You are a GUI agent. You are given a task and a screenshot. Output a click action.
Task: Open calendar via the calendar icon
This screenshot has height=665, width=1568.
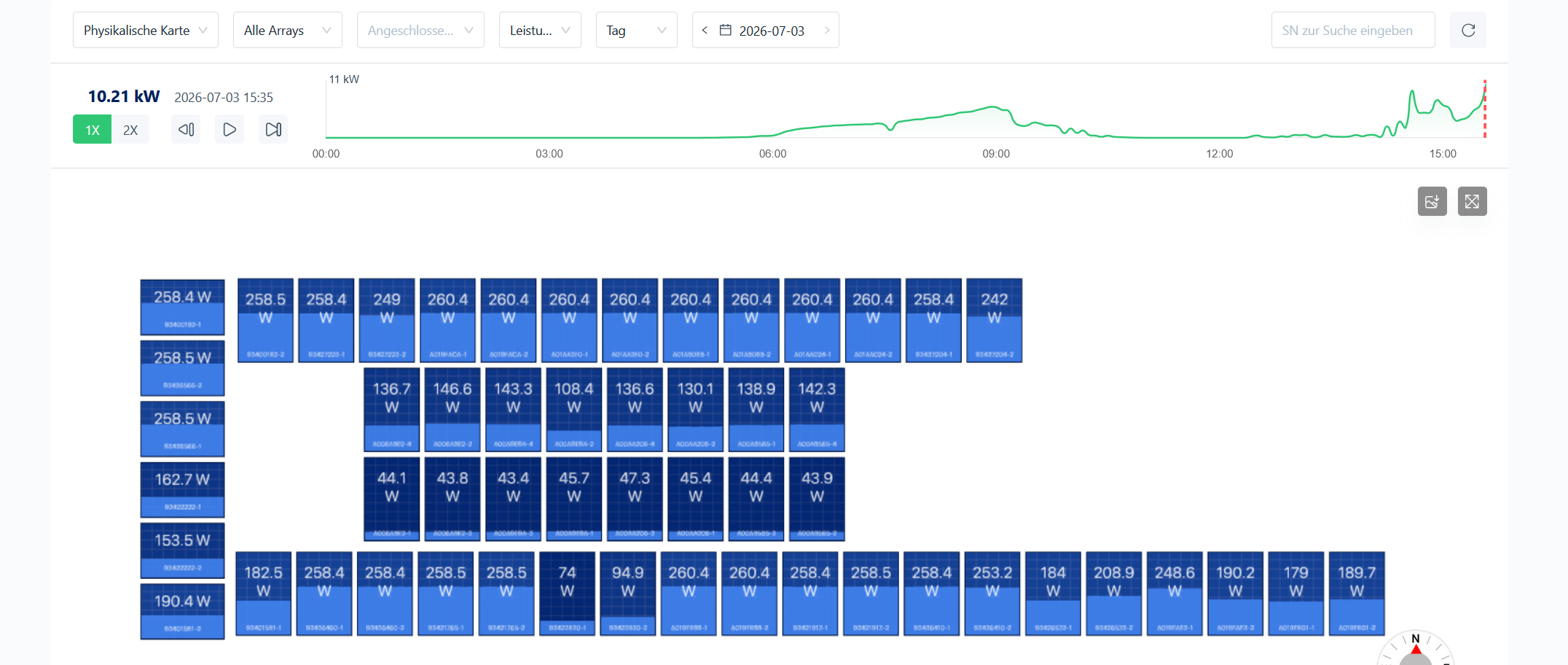point(726,30)
